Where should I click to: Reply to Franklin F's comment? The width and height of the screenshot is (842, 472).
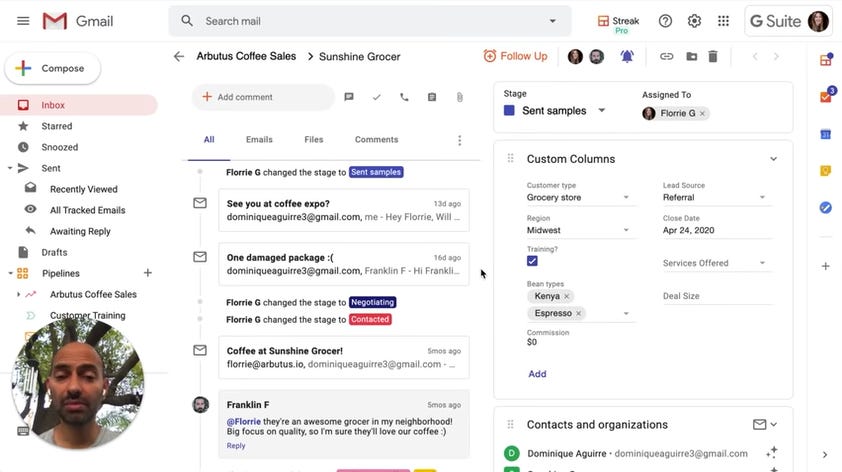pos(236,446)
